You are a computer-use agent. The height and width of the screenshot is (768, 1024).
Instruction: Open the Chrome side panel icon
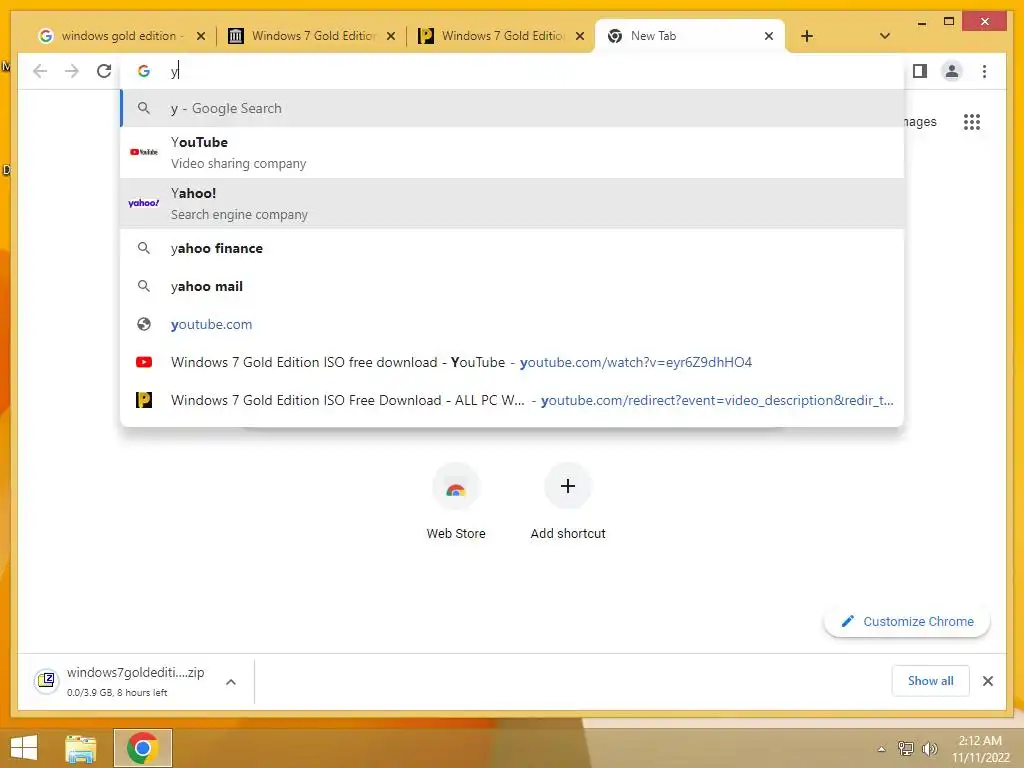(x=920, y=71)
